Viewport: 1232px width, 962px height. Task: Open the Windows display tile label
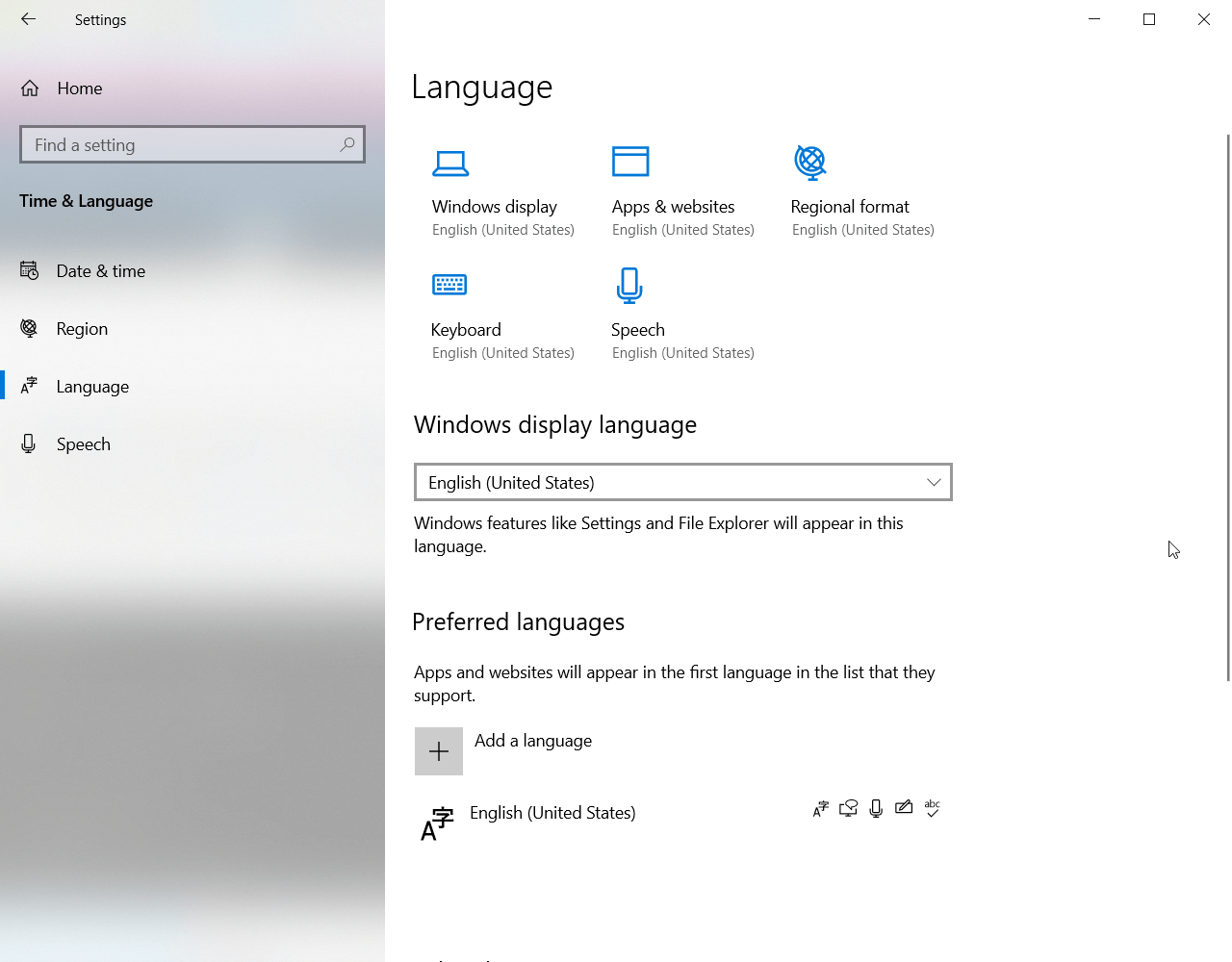coord(495,207)
